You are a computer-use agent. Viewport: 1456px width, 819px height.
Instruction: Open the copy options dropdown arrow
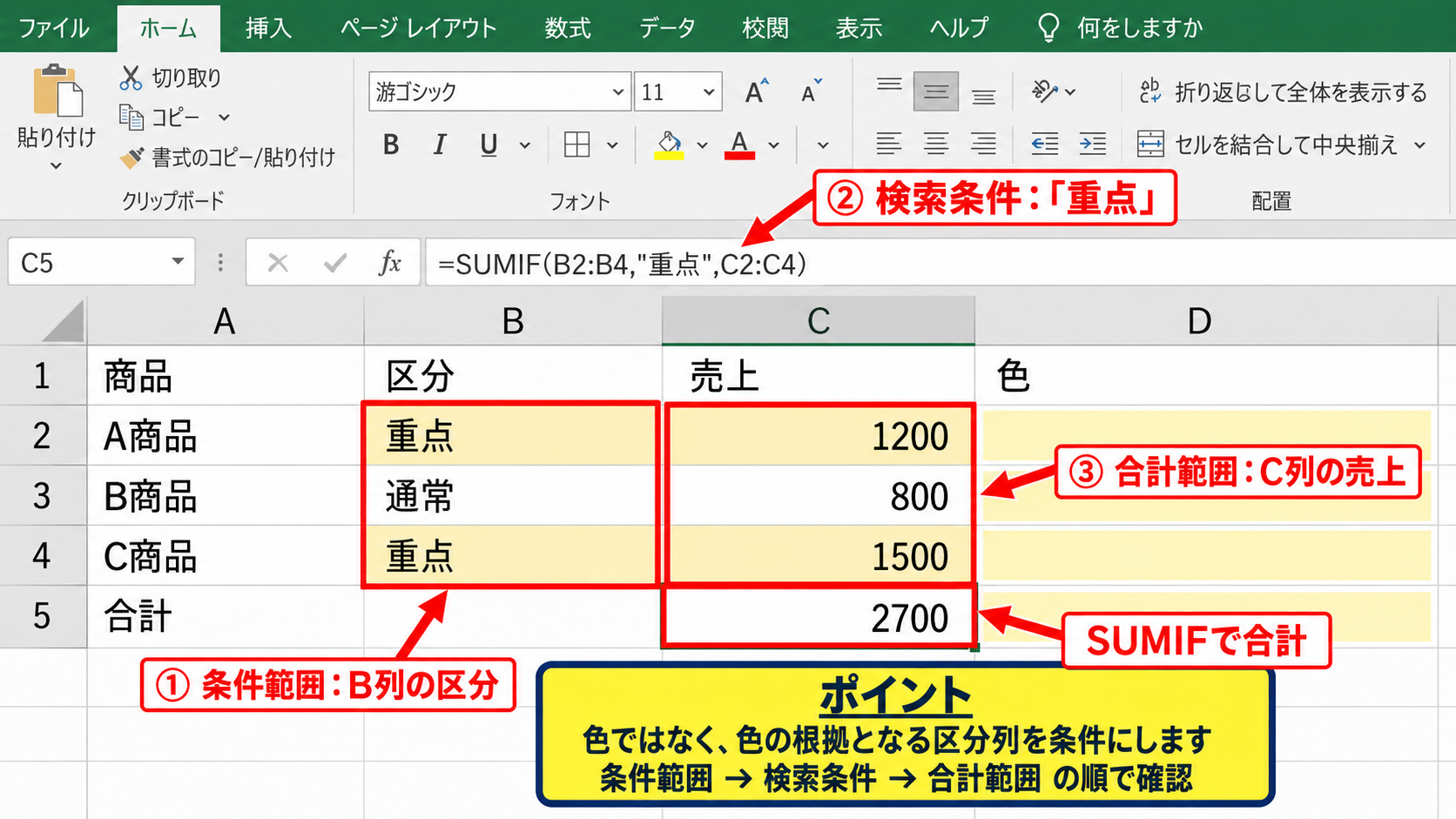[224, 117]
